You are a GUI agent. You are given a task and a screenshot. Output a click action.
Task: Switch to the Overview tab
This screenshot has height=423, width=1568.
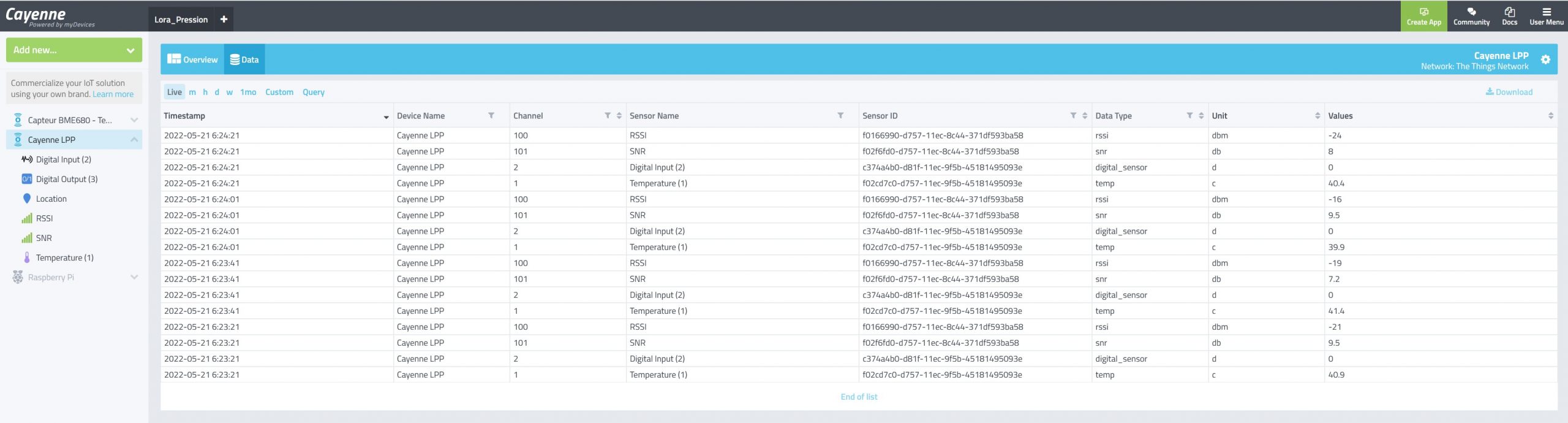(192, 59)
